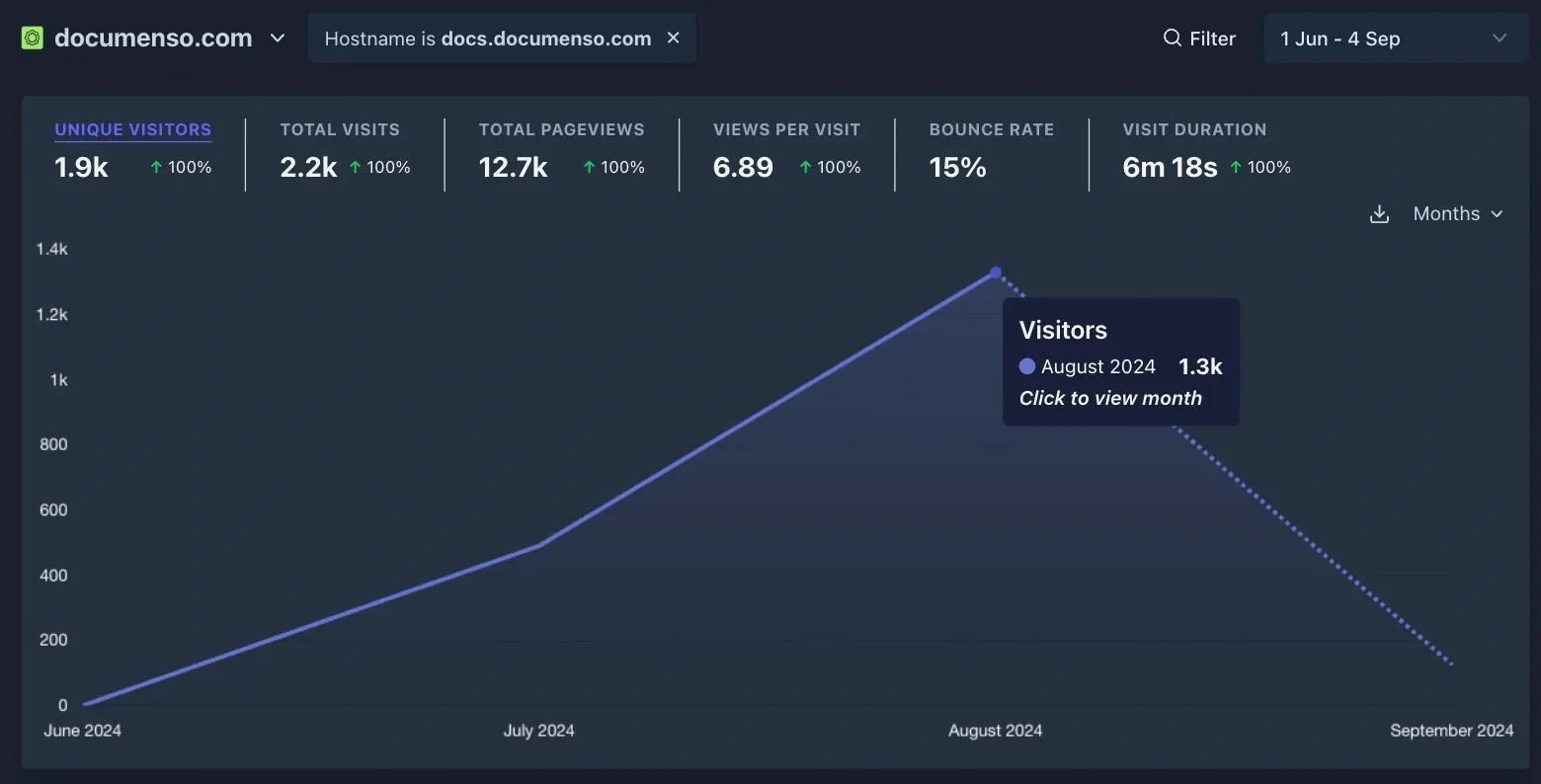
Task: Click the green up arrow beside Visit Duration
Action: point(1236,168)
